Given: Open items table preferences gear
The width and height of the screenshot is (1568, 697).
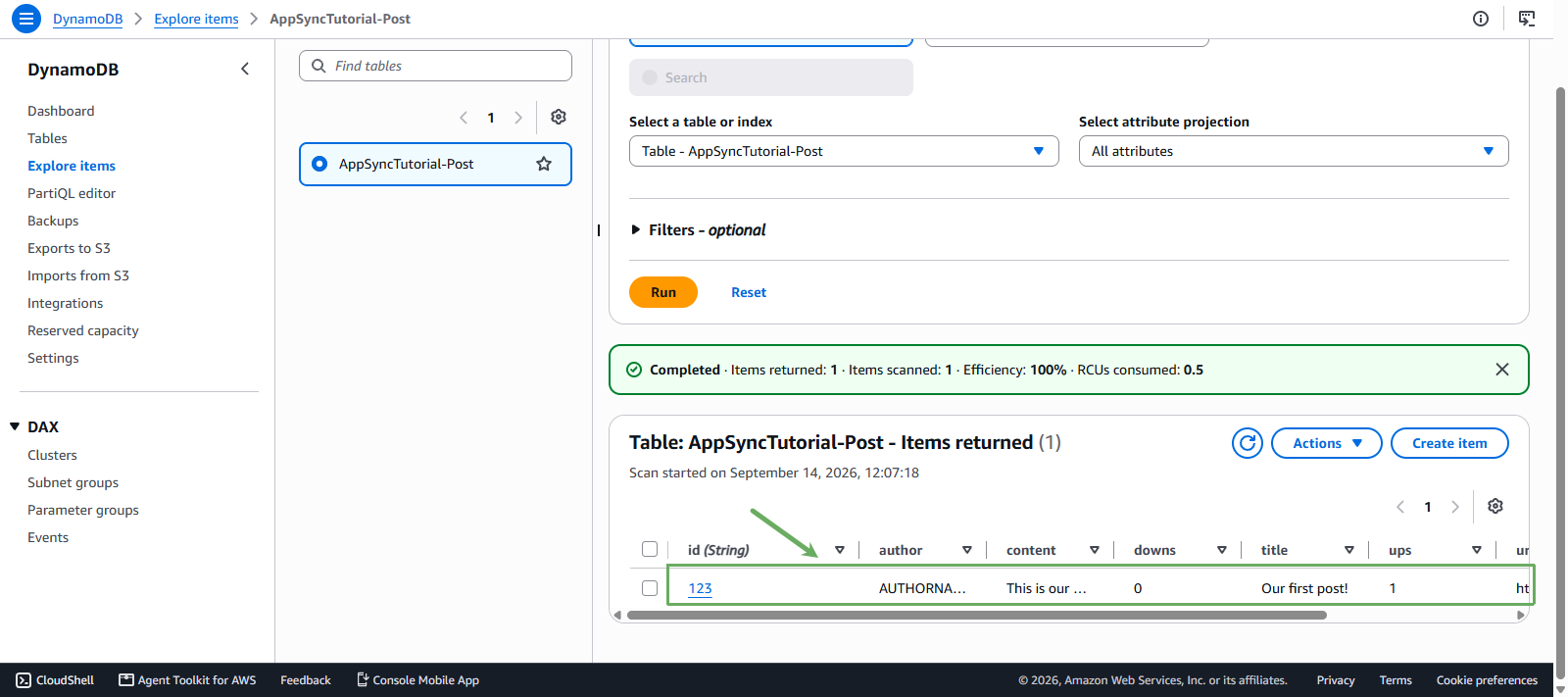Looking at the screenshot, I should pos(1495,506).
